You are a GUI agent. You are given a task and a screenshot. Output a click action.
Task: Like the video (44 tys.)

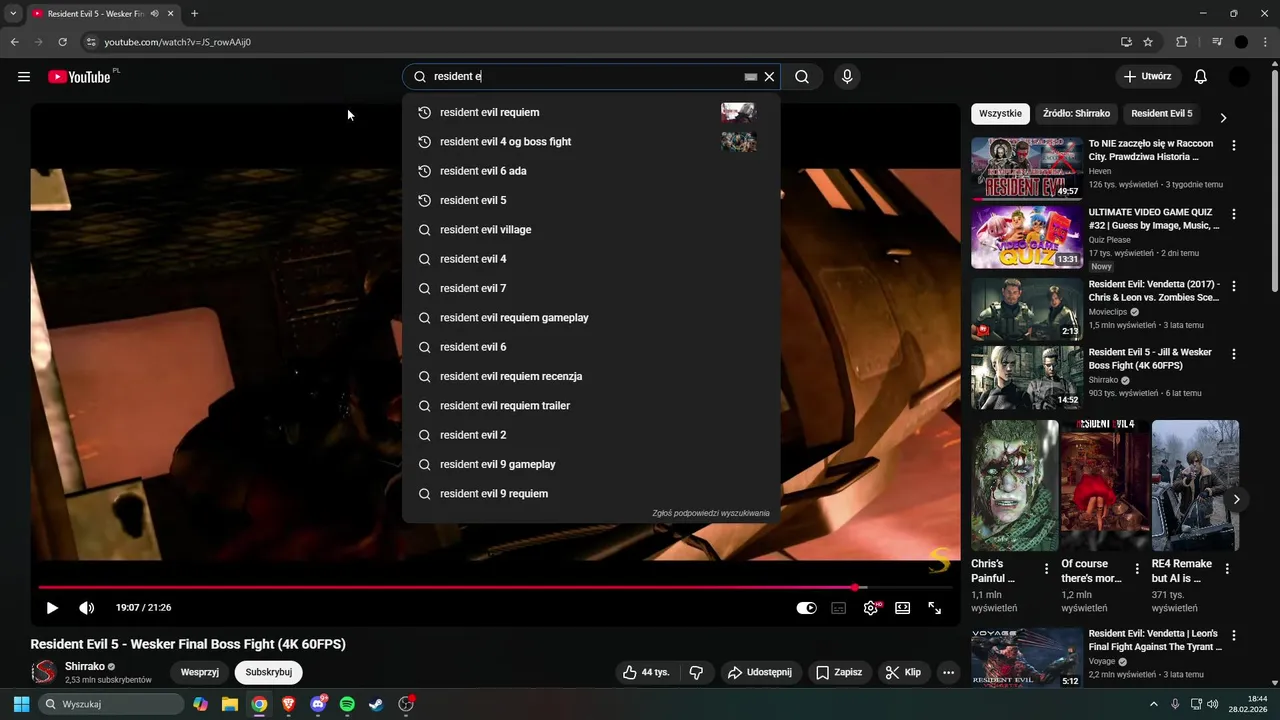647,673
